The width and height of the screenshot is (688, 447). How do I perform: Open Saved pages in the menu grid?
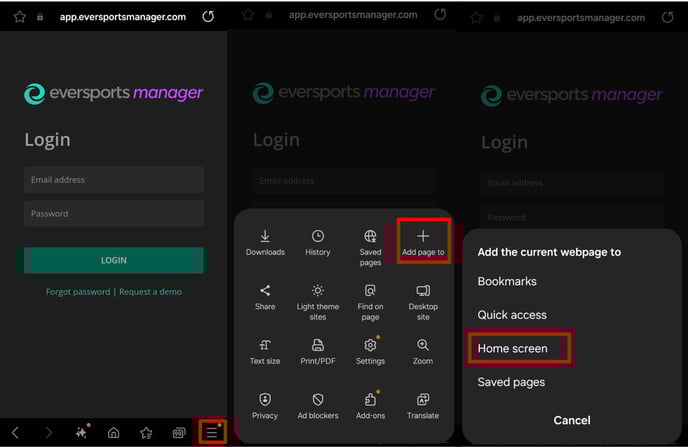tap(370, 247)
